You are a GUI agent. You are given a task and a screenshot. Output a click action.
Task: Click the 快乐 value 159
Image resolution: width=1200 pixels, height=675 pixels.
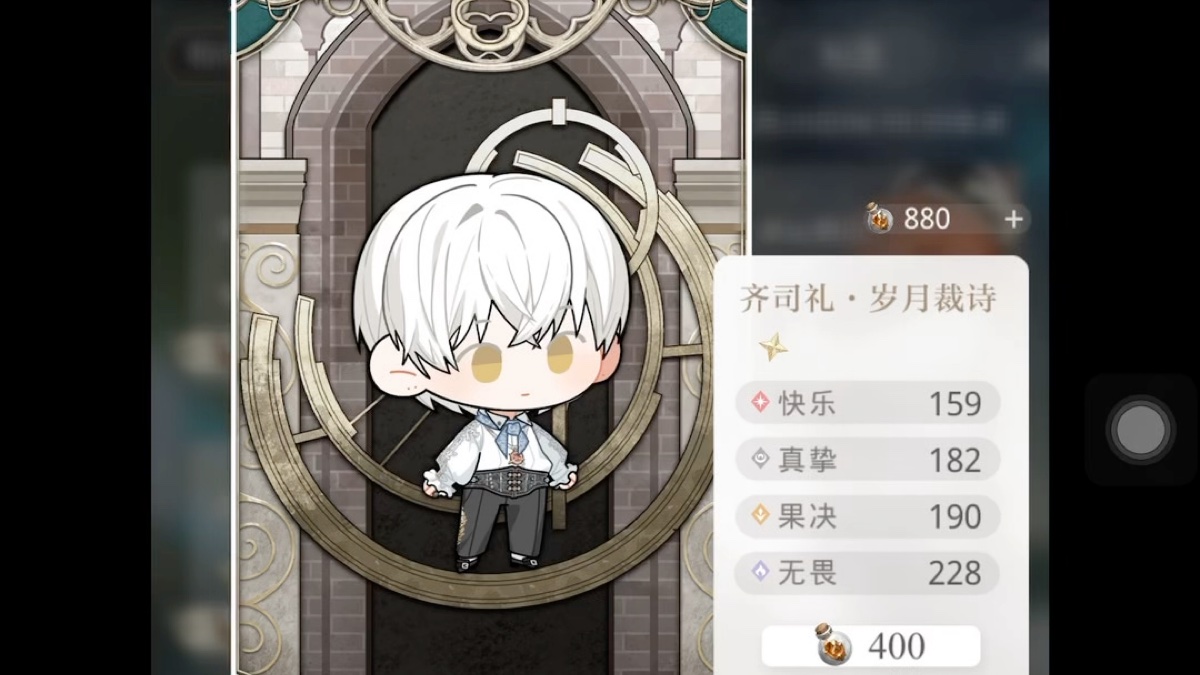(x=955, y=404)
